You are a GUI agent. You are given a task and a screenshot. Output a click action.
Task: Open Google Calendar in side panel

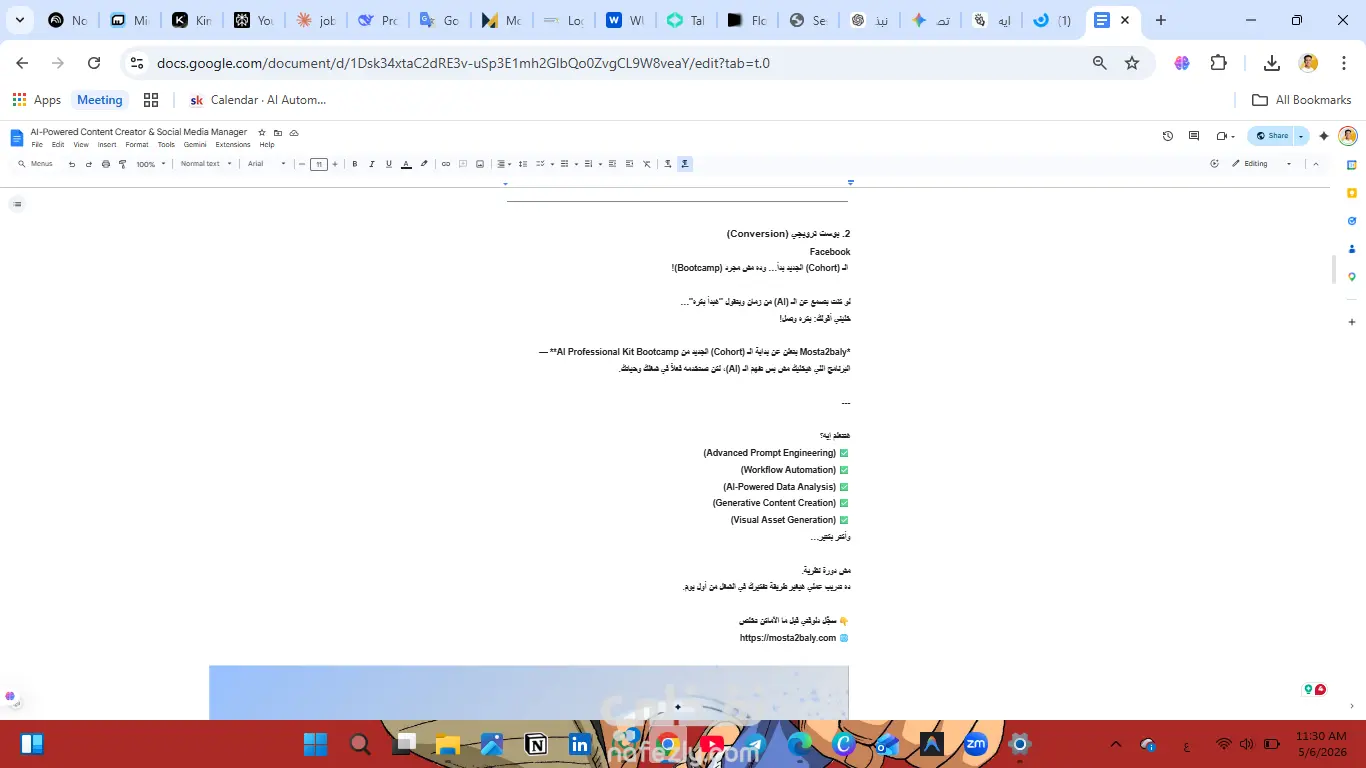(x=1352, y=165)
